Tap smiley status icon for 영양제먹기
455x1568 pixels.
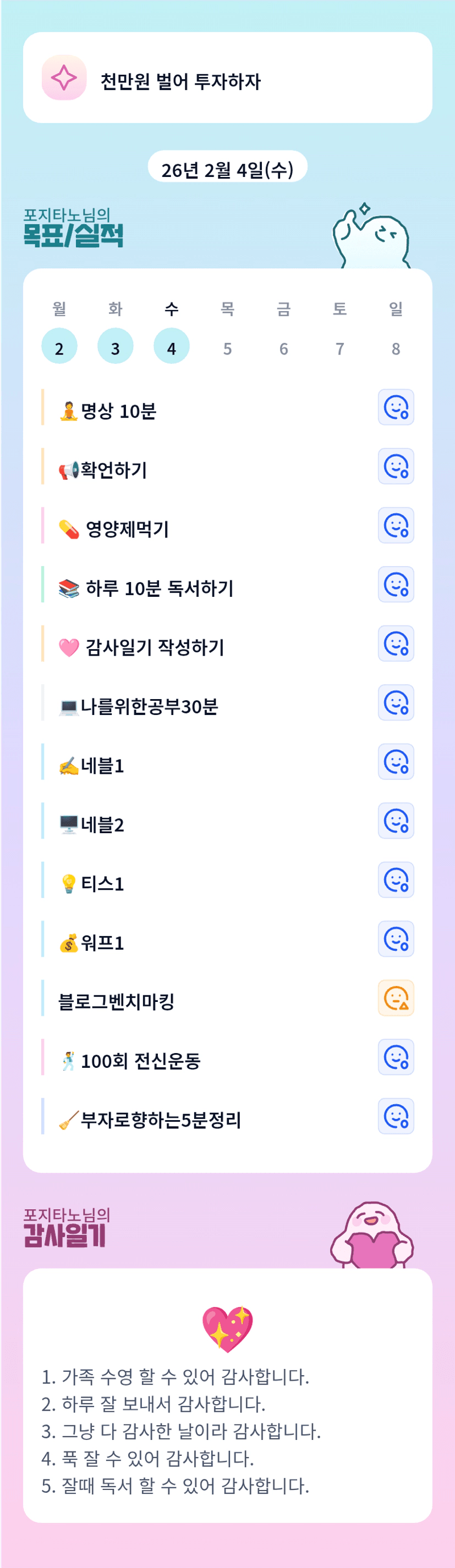pos(396,525)
